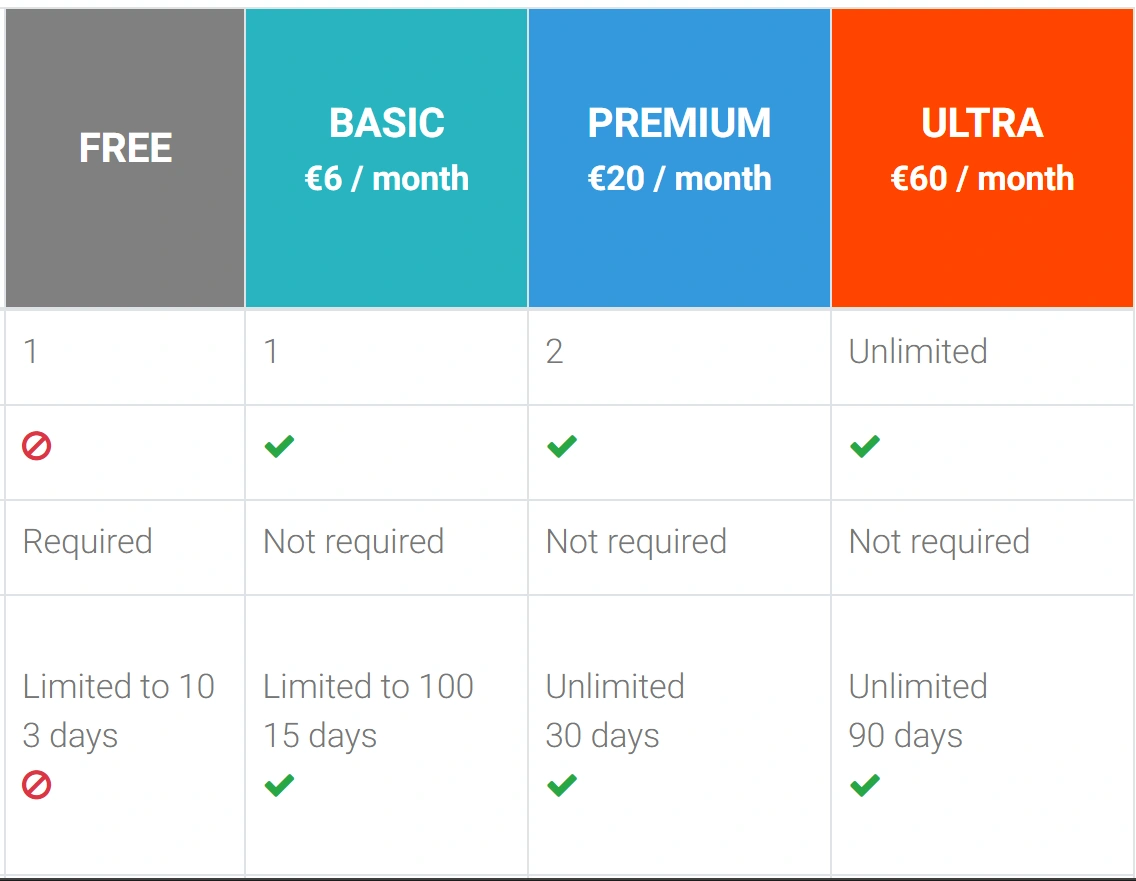Screen dimensions: 1136x881
Task: Click the green checkmark below "90 days"
Action: click(865, 785)
